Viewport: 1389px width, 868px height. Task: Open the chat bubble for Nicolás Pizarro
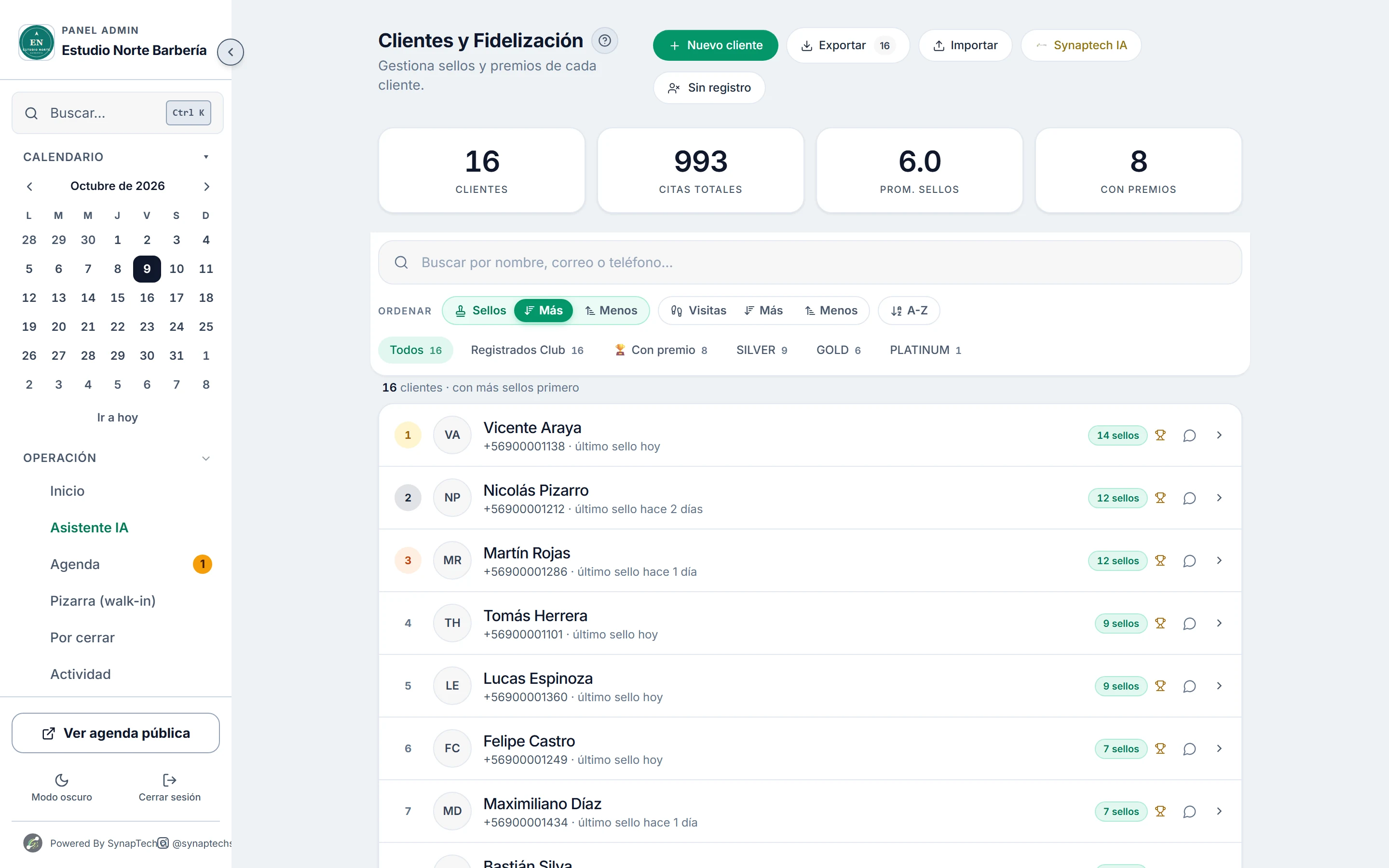coord(1189,498)
